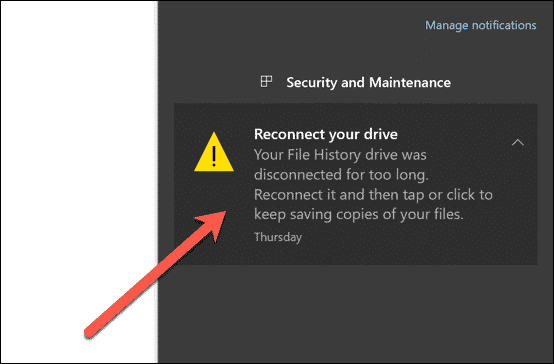
Task: Click empty dark panel space below the notification
Action: 355,314
